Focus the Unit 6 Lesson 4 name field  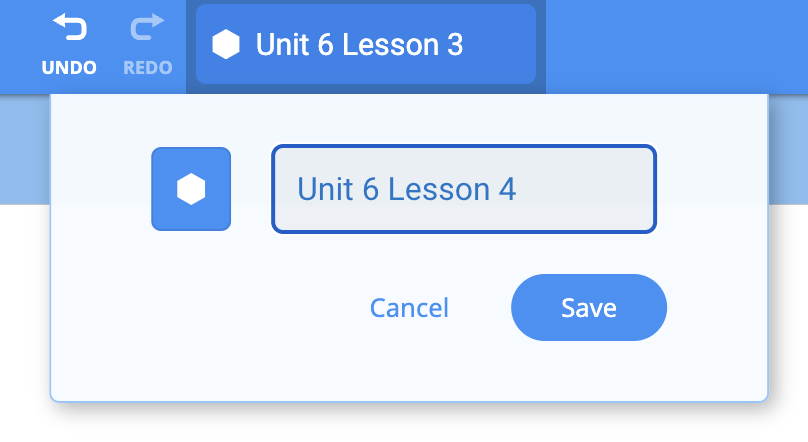(x=464, y=189)
